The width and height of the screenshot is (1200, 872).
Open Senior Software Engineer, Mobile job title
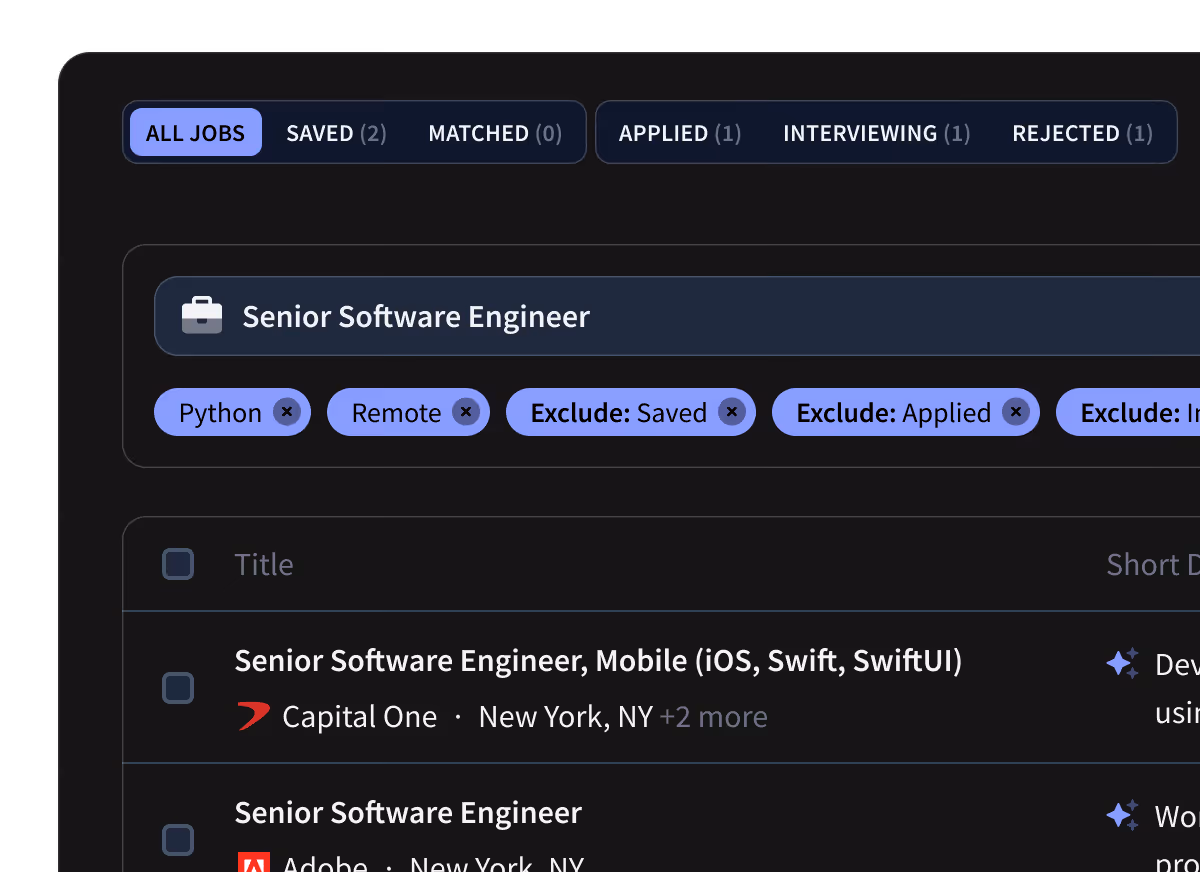pyautogui.click(x=598, y=661)
